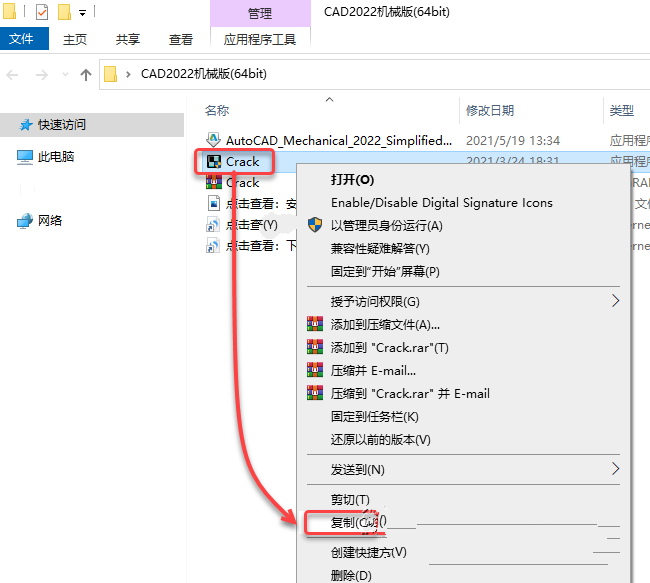Click the new folder quick access icon
The width and height of the screenshot is (650, 583).
click(64, 12)
